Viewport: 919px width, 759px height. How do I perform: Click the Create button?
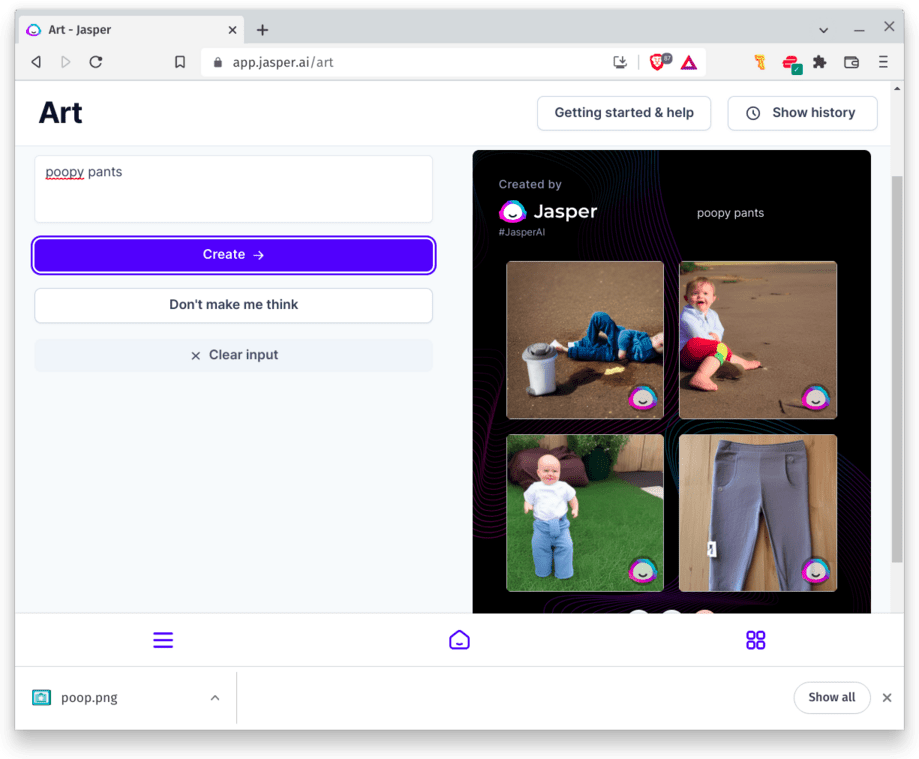(x=233, y=255)
